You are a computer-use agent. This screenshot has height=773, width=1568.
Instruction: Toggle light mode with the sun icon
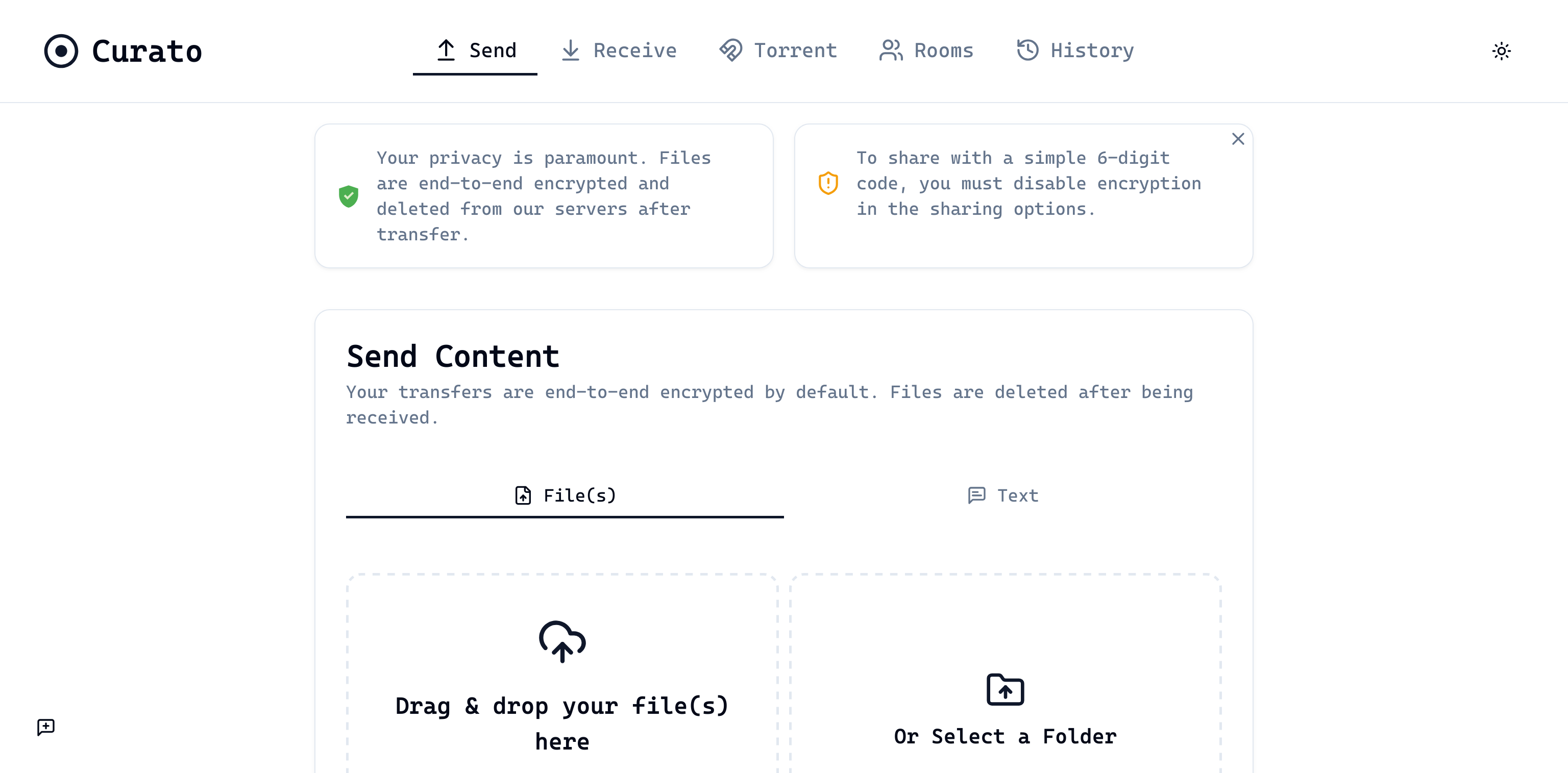pyautogui.click(x=1502, y=51)
